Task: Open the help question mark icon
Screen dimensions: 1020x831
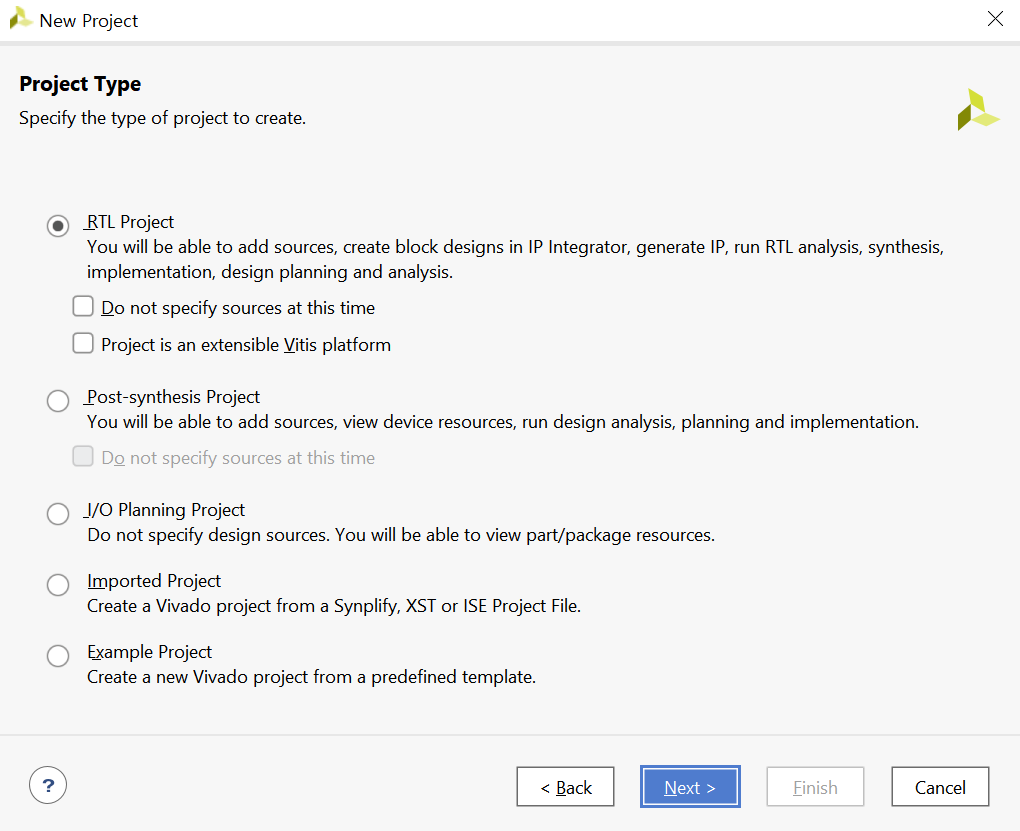Action: (47, 785)
